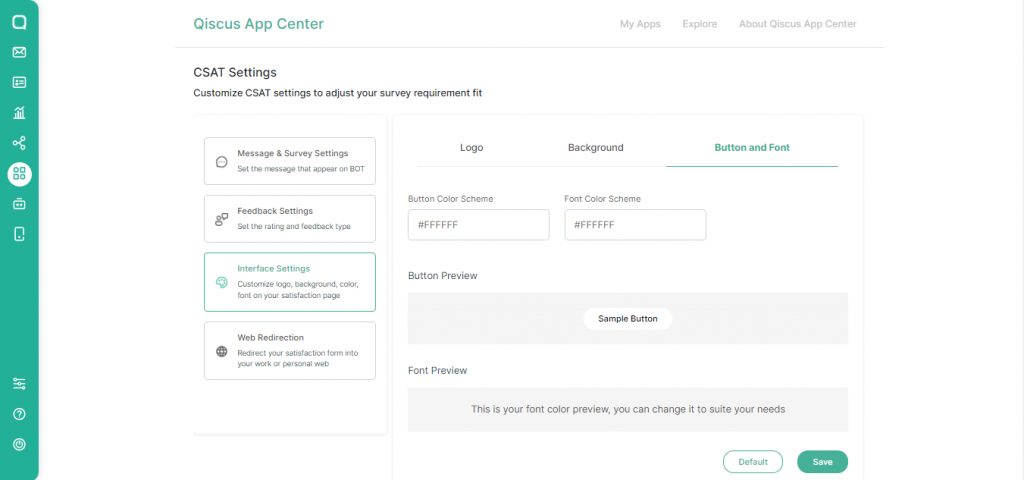The width and height of the screenshot is (1024, 480).
Task: Open the settings sliders icon in sidebar
Action: pyautogui.click(x=19, y=384)
